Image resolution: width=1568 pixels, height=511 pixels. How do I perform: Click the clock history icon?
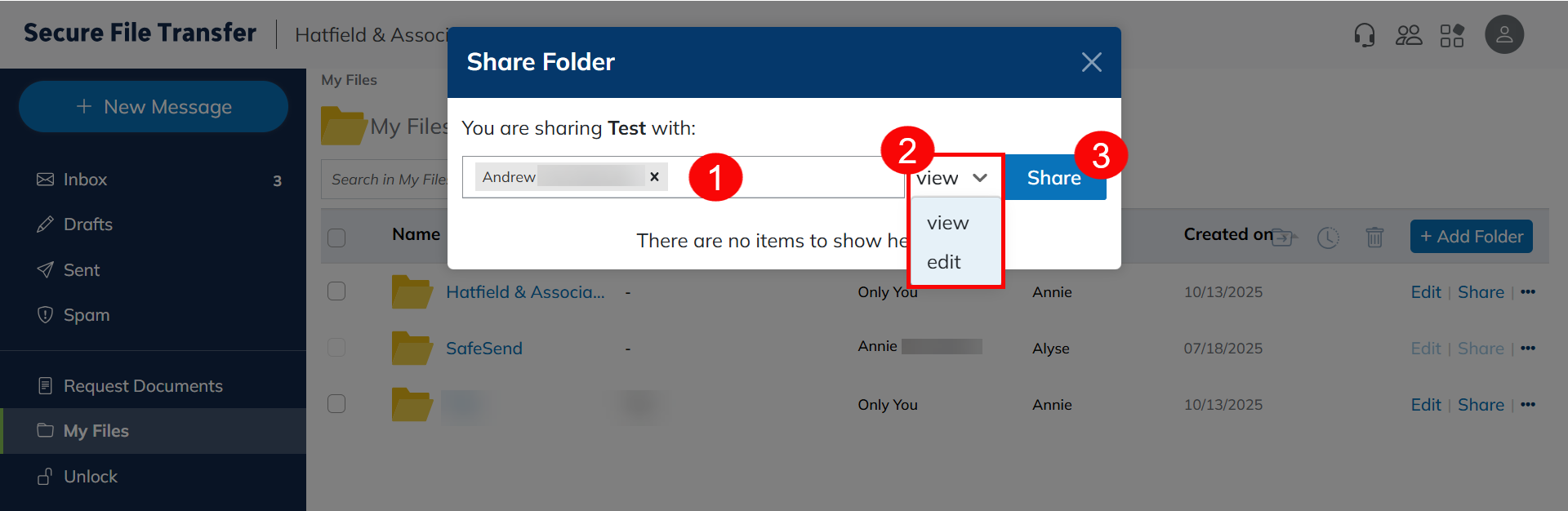(x=1328, y=238)
